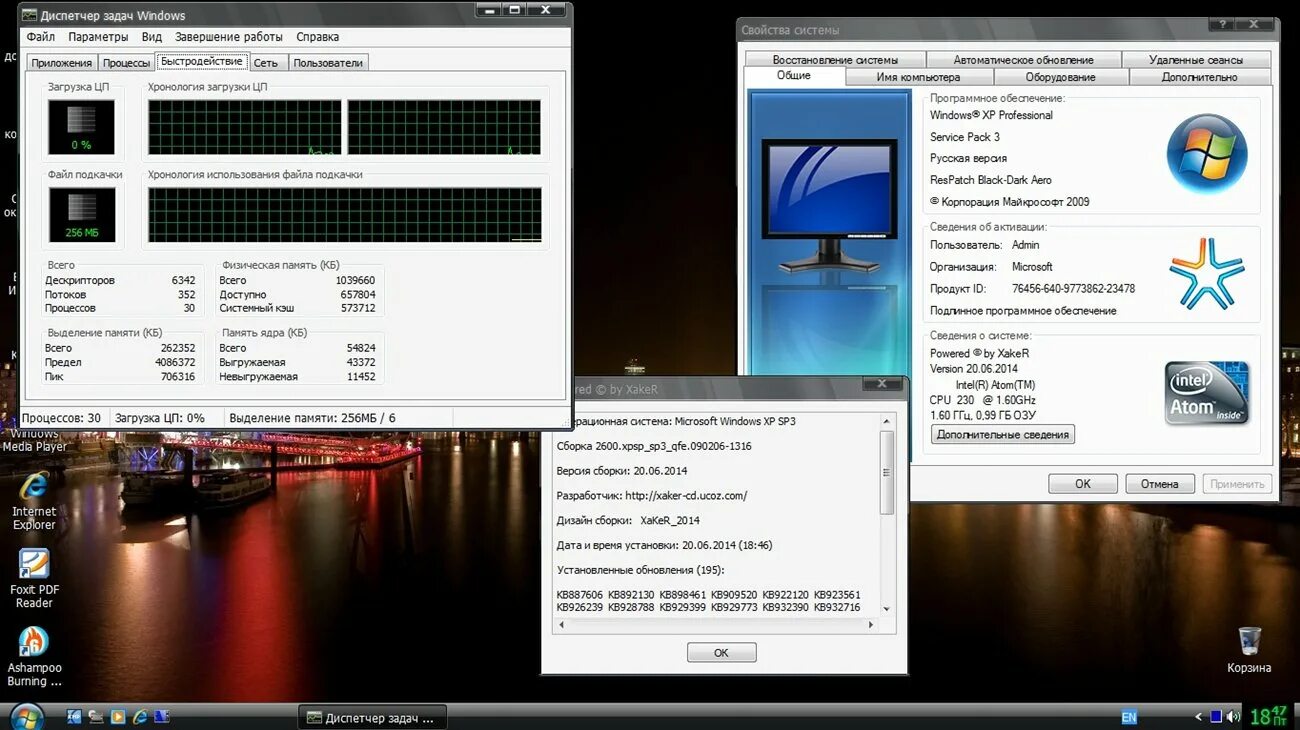Click the Диспетчер задач taskbar button
The width and height of the screenshot is (1300, 730).
pos(372,717)
